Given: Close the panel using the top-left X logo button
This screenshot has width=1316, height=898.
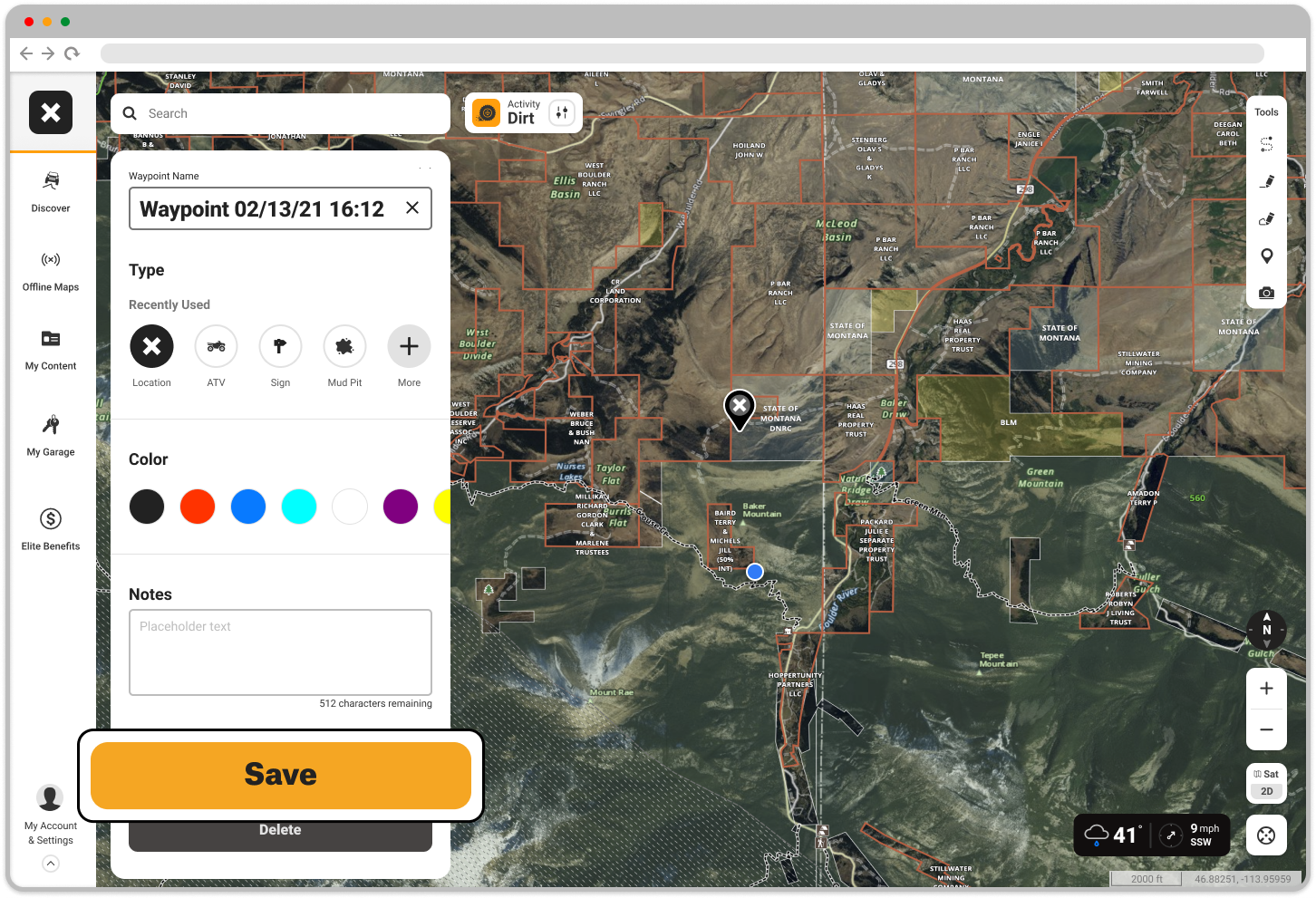Looking at the screenshot, I should [x=51, y=112].
